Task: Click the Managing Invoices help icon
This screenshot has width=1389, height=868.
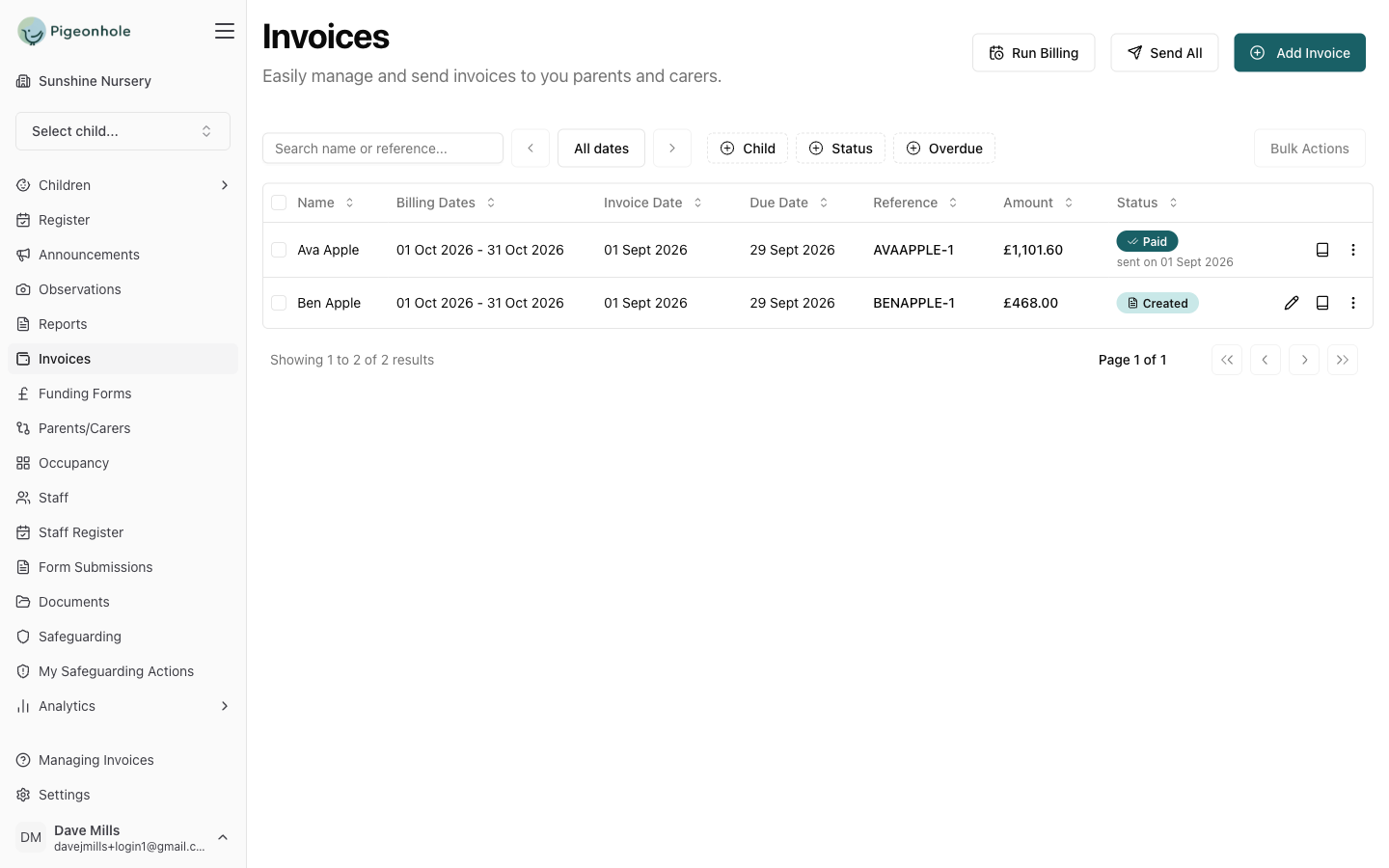Action: (23, 760)
